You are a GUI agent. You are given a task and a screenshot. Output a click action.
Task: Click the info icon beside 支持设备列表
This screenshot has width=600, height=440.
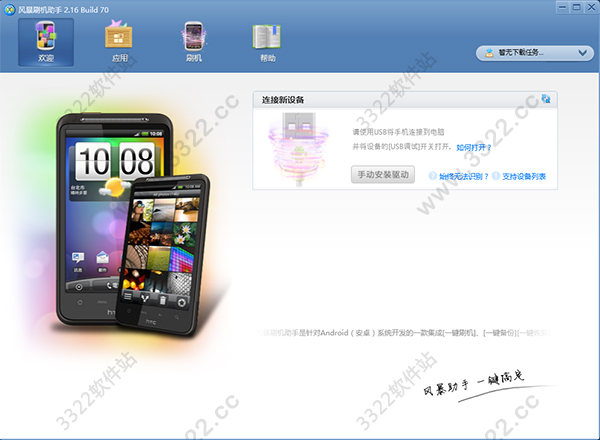pyautogui.click(x=496, y=176)
